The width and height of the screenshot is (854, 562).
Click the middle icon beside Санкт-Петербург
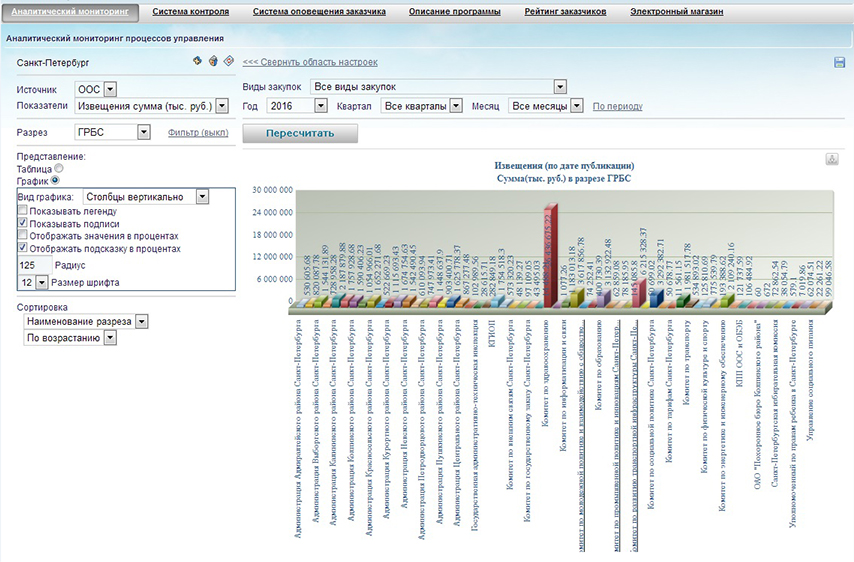[213, 61]
